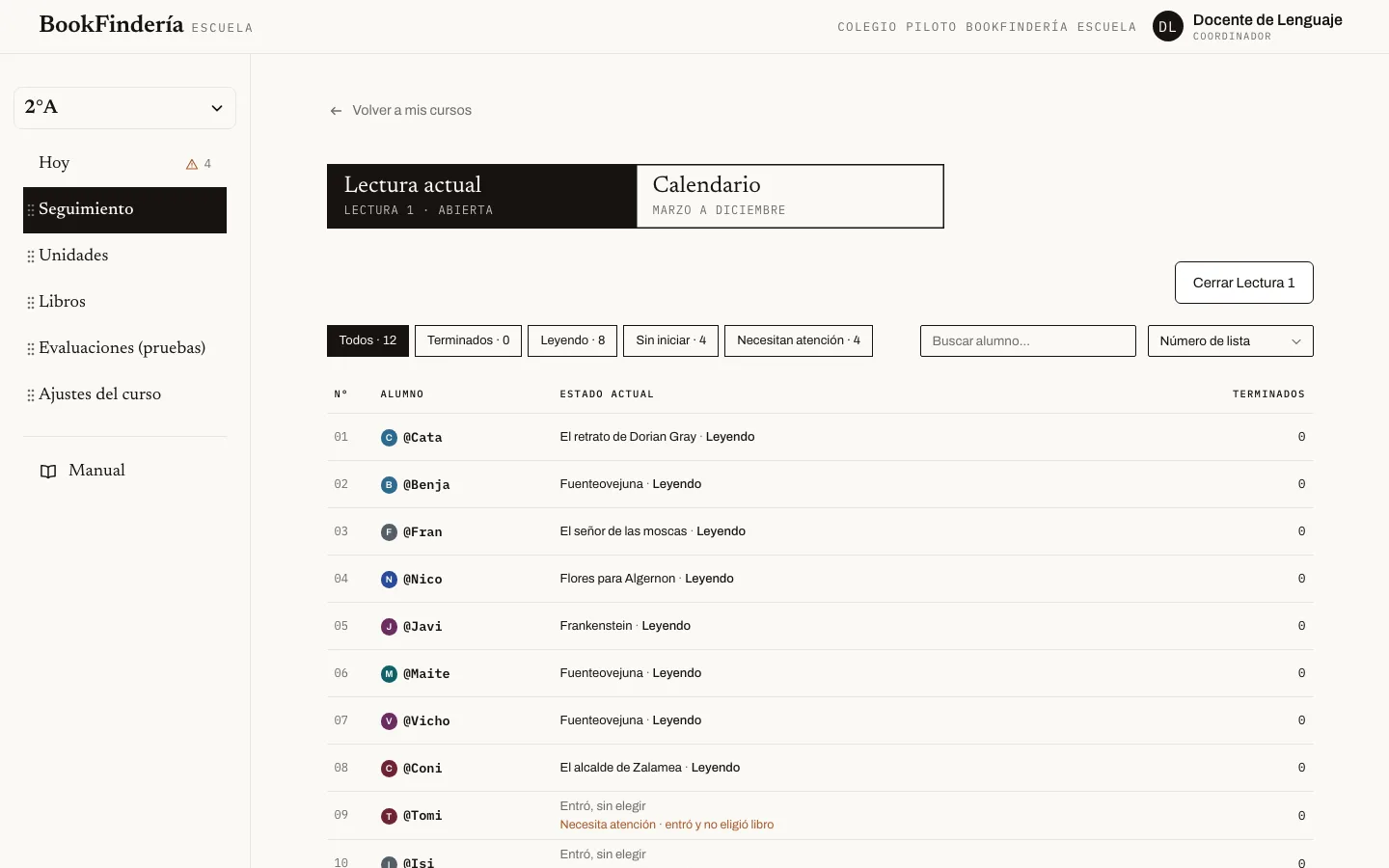Select the Sin iniciar · 4 filter
This screenshot has width=1389, height=868.
pos(670,340)
